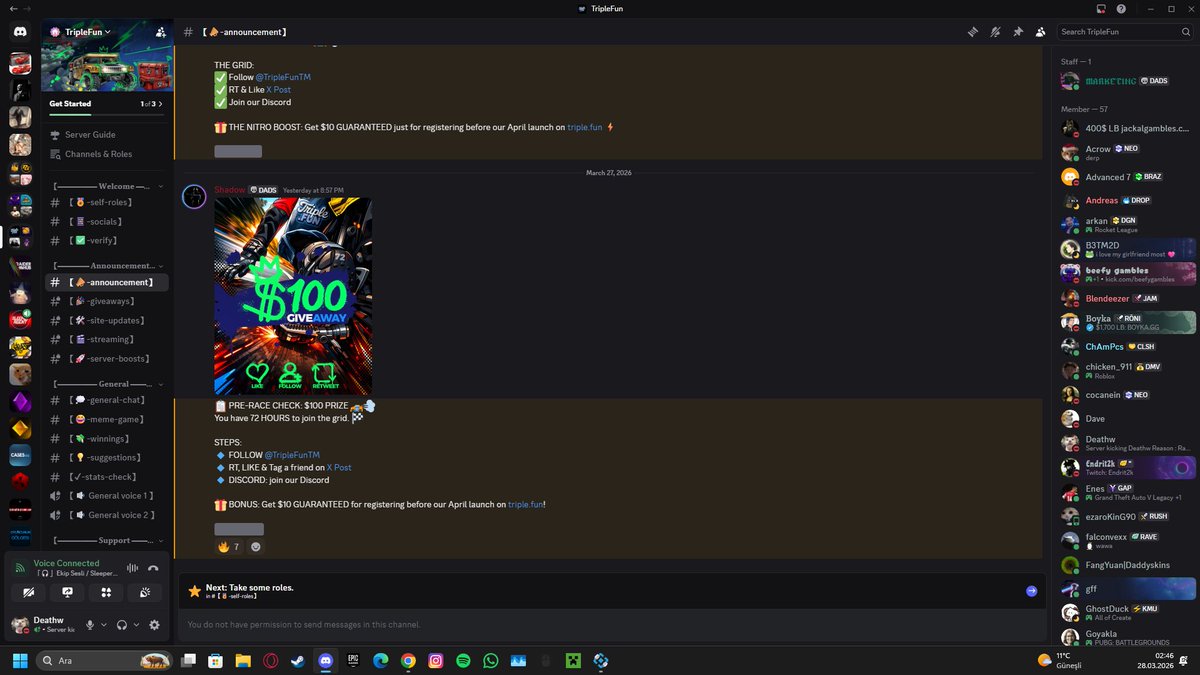Expand headphone output options chevron

pos(136,625)
